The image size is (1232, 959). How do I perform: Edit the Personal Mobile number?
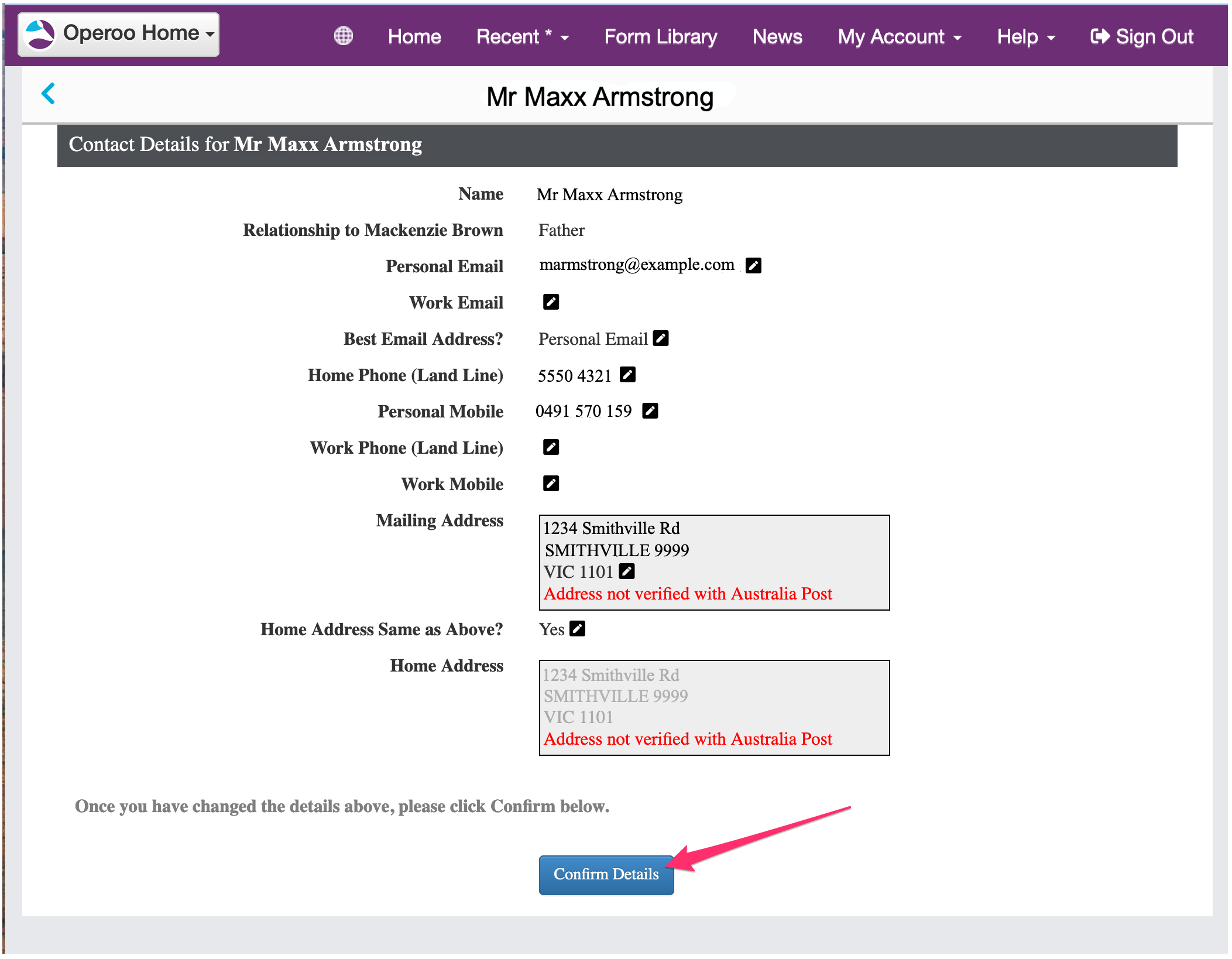point(650,411)
